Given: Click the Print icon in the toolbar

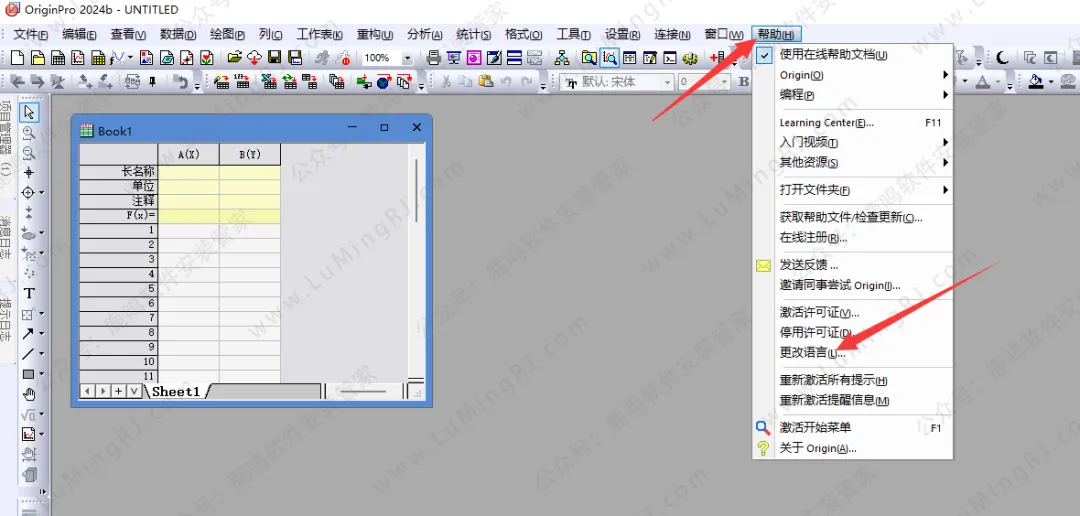Looking at the screenshot, I should 433,58.
